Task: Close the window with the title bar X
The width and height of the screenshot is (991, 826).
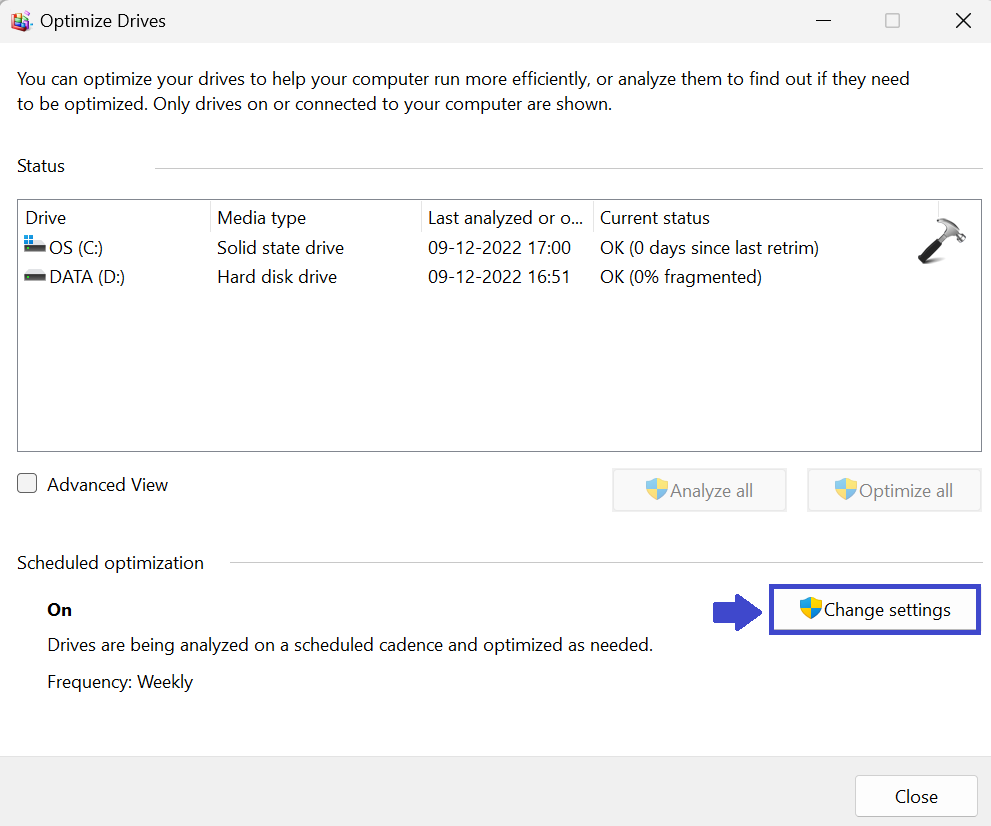Action: pyautogui.click(x=963, y=21)
